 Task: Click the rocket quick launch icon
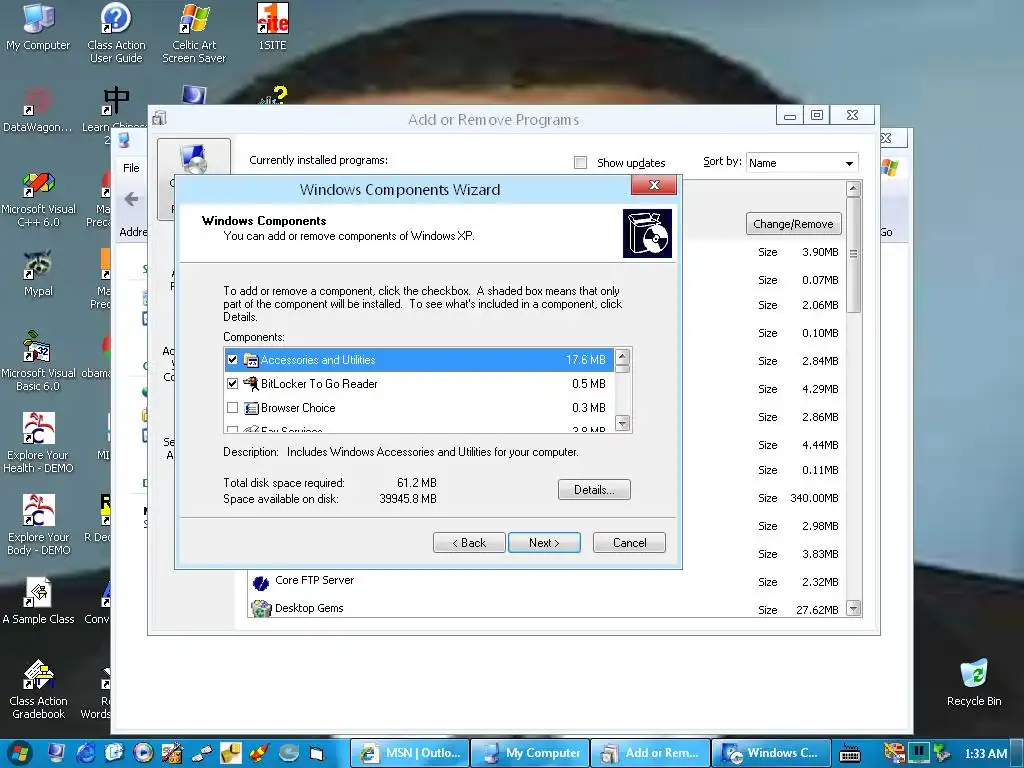point(259,753)
